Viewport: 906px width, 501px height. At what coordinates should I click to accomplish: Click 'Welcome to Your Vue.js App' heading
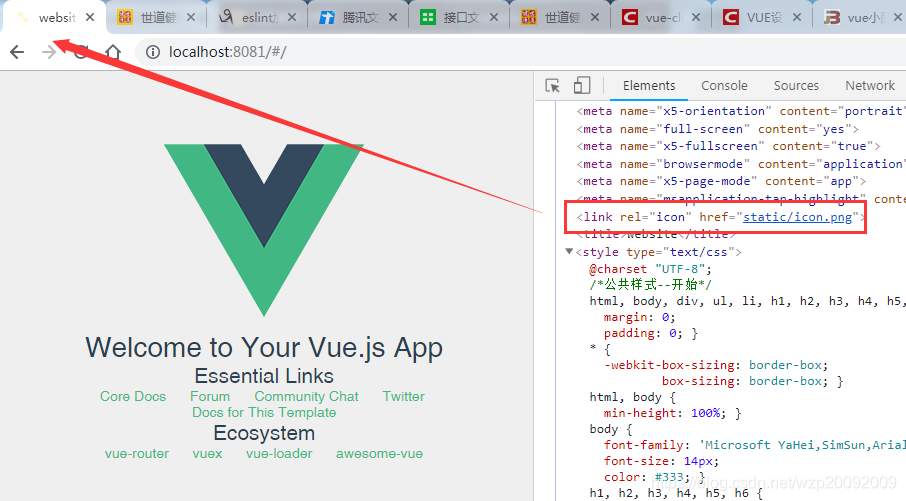pyautogui.click(x=264, y=347)
